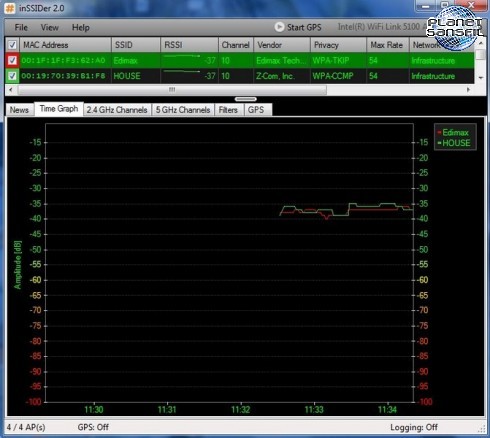Viewport: 490px width, 438px height.
Task: Click the window resize grip in status bar
Action: [x=482, y=429]
